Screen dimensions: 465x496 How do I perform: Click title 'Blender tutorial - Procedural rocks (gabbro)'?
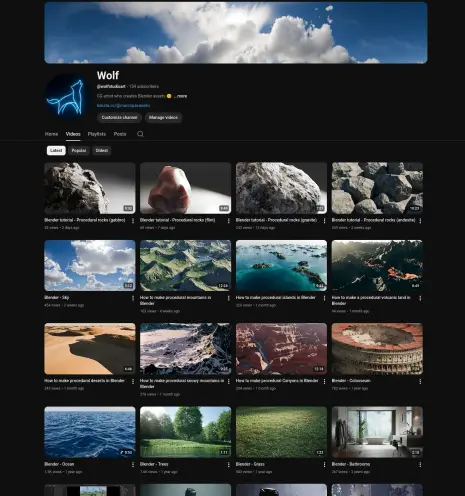[85, 220]
